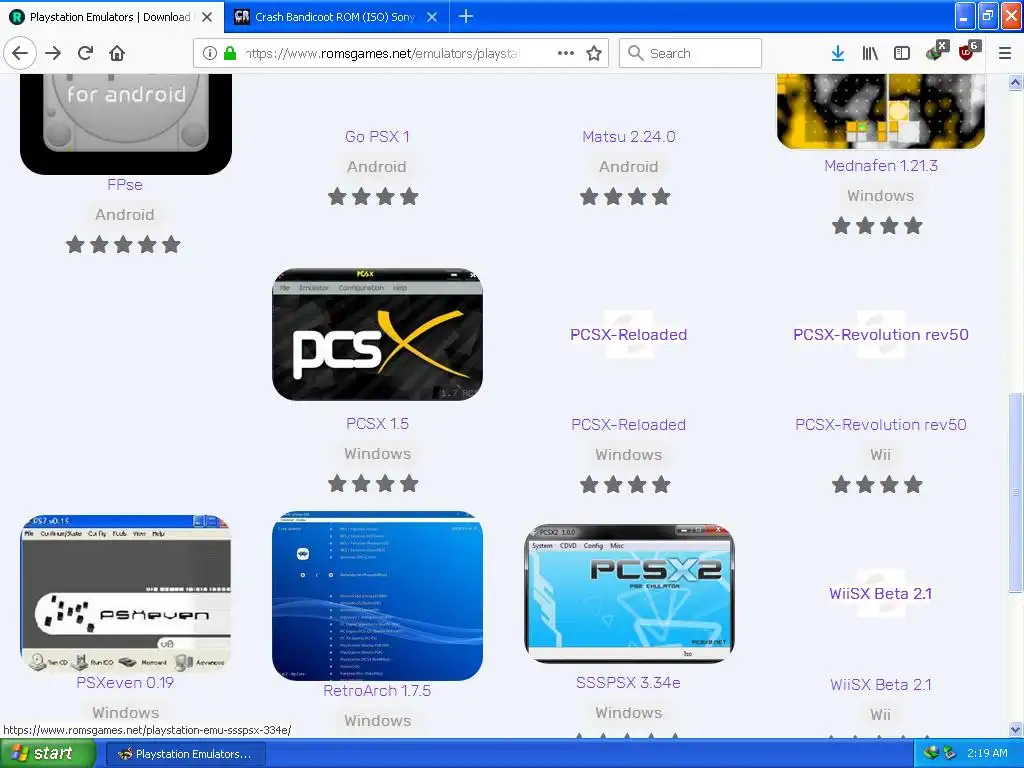Open the upper WiiSX Beta 2.1 placeholder title
1024x768 pixels.
click(880, 594)
